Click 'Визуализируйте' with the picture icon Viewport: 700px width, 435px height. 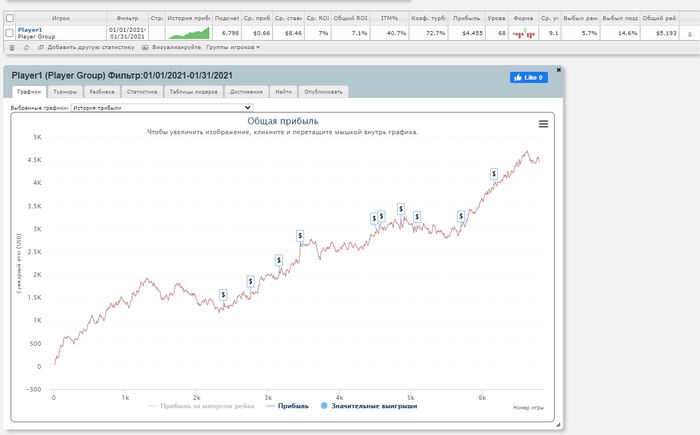(x=171, y=47)
